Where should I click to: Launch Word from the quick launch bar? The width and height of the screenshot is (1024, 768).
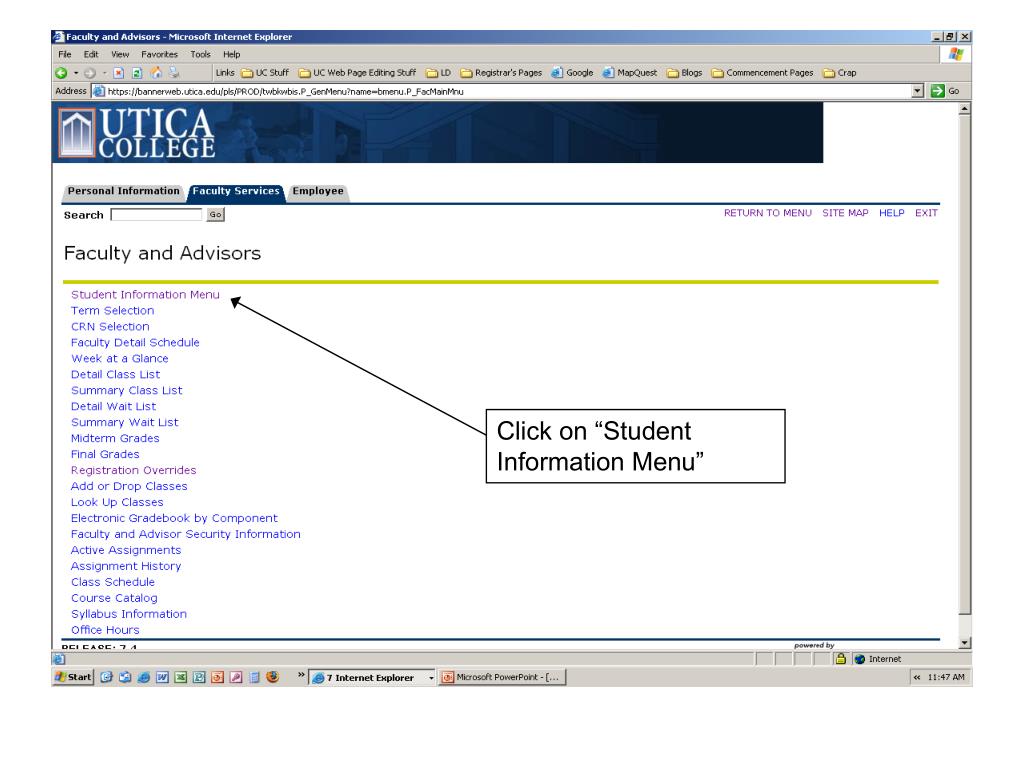point(162,677)
